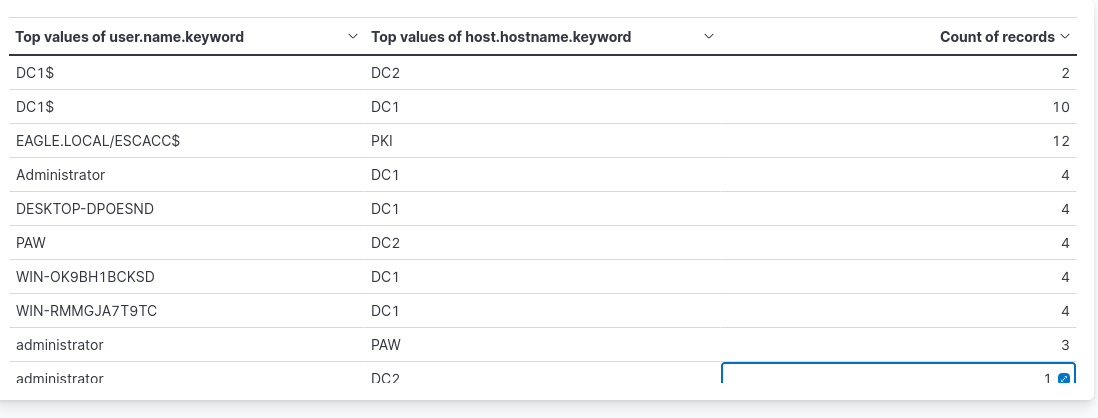
Task: Select the DESKTOP-DPOESND user cell
Action: coord(84,209)
